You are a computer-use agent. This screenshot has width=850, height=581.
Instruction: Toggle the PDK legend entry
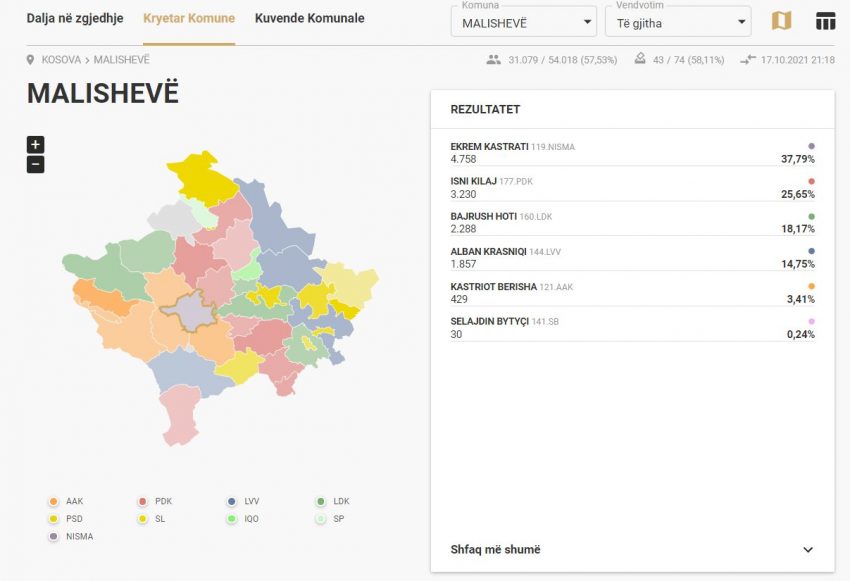155,501
